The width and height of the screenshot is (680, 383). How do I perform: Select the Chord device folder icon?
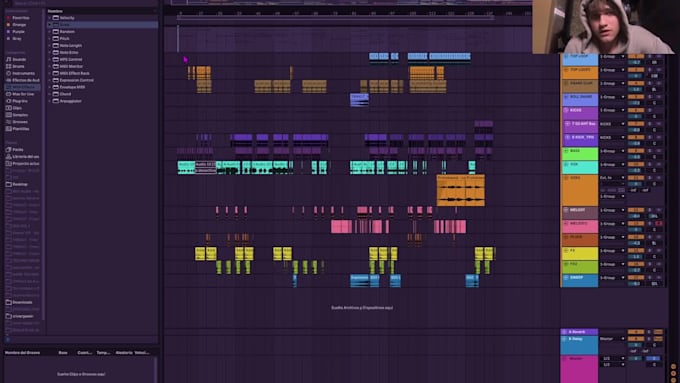56,94
